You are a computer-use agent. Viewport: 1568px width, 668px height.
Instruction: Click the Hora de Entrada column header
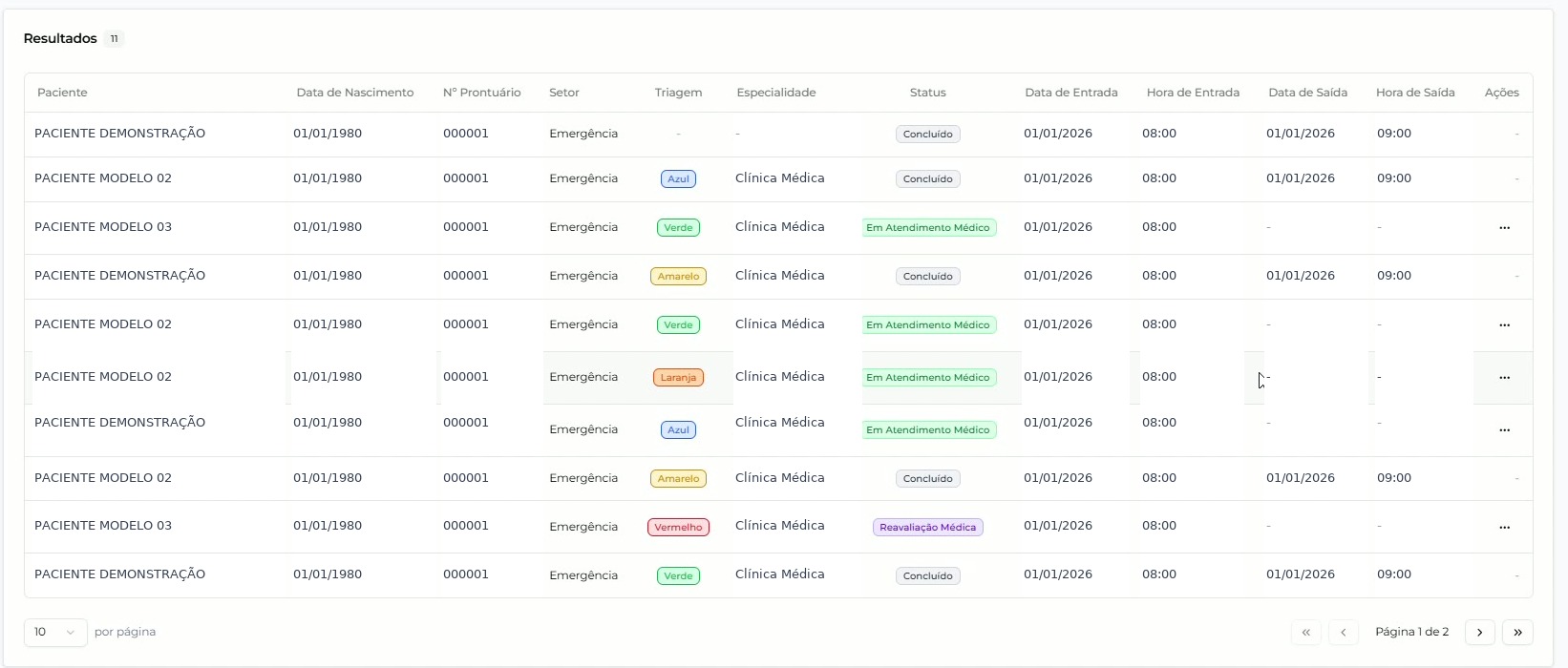[1193, 93]
